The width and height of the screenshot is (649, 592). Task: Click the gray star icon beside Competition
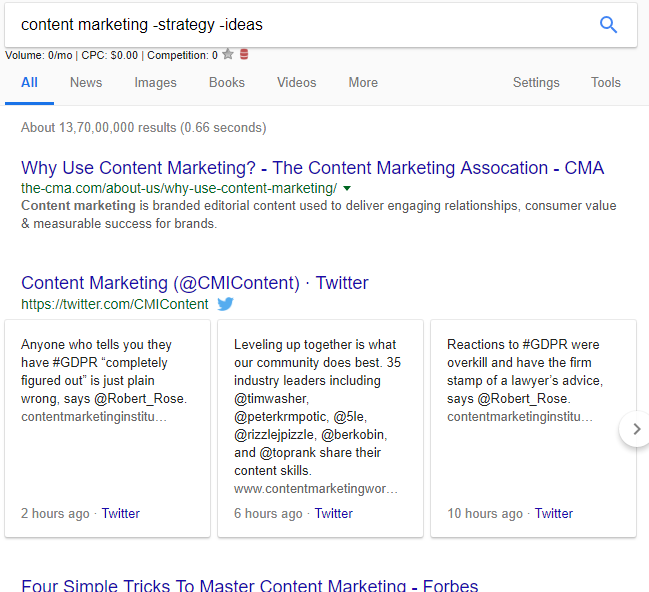coord(228,55)
